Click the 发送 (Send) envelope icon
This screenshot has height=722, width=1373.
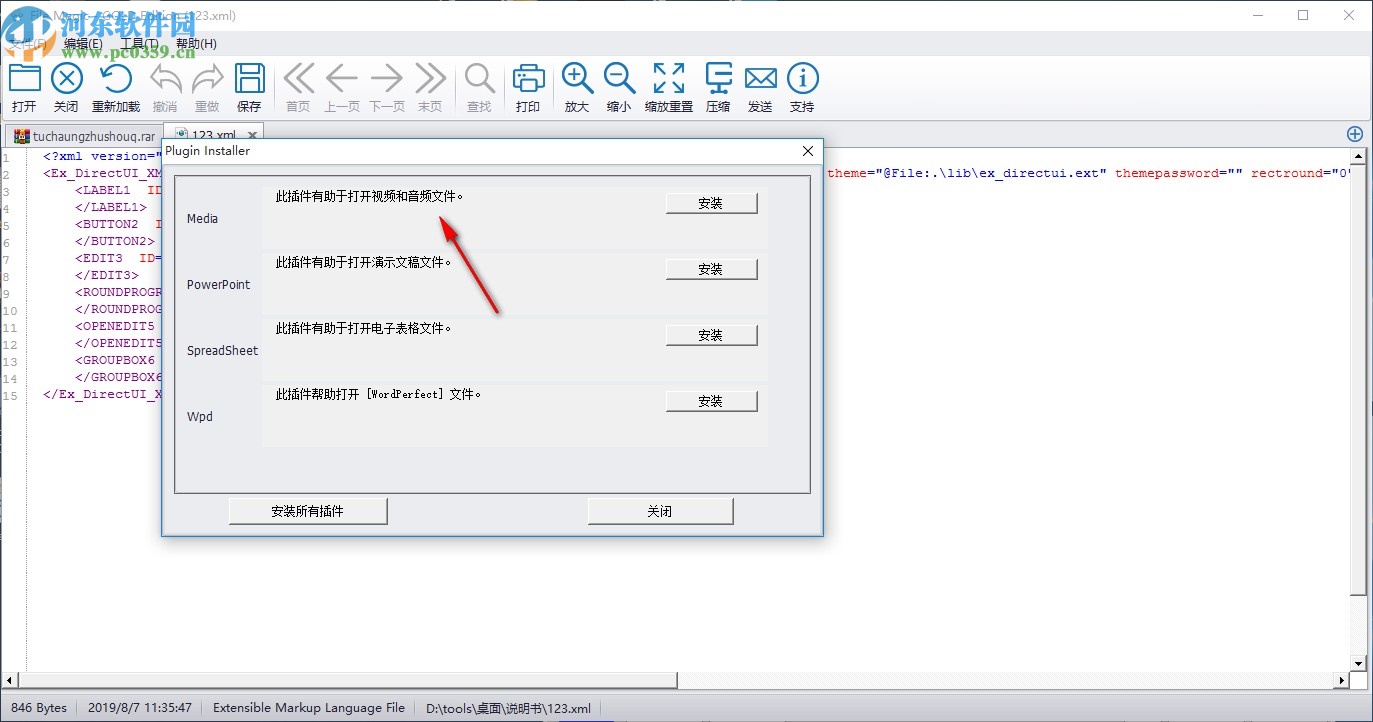pyautogui.click(x=760, y=79)
